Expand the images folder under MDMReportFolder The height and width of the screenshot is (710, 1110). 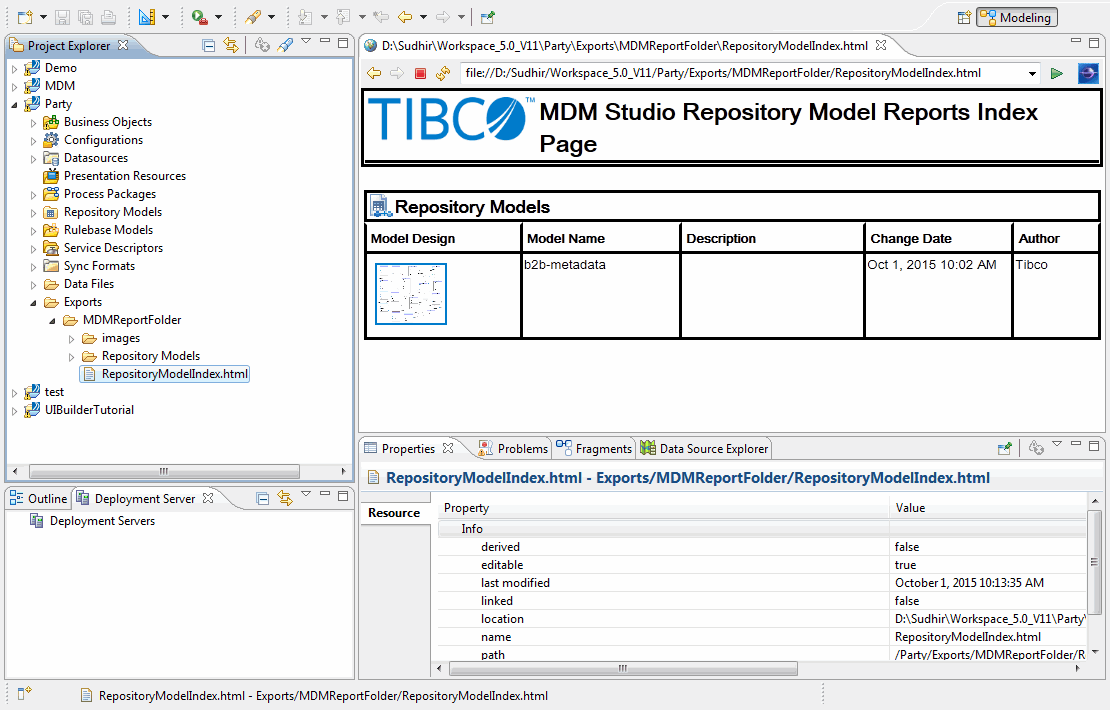[x=71, y=339]
